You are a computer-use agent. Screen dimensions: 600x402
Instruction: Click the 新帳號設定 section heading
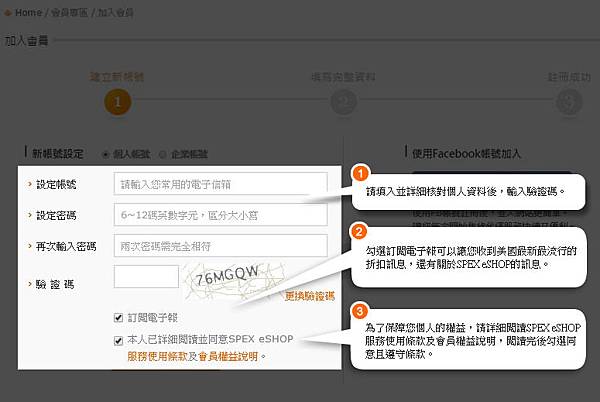[x=58, y=154]
